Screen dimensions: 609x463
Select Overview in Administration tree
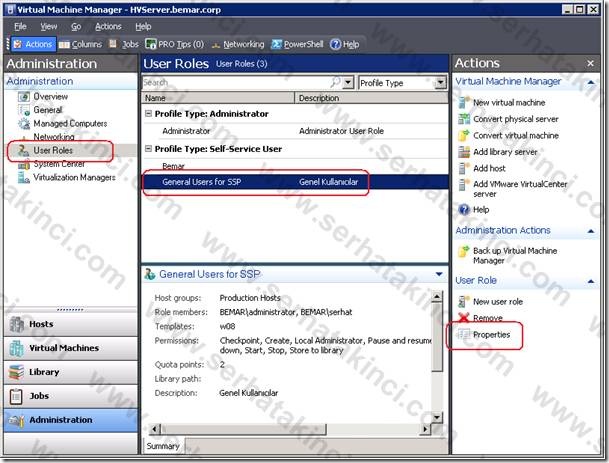click(50, 96)
